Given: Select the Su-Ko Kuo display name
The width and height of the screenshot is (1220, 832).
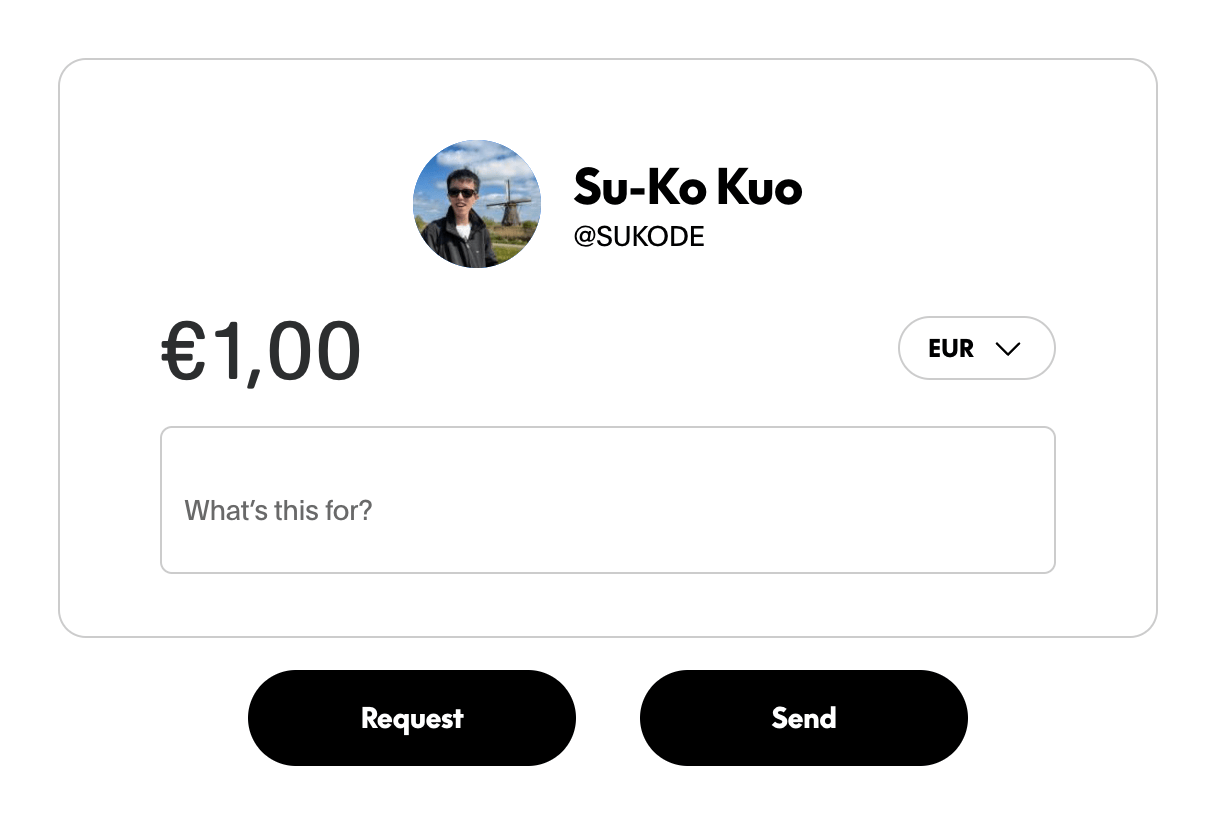Looking at the screenshot, I should point(687,187).
